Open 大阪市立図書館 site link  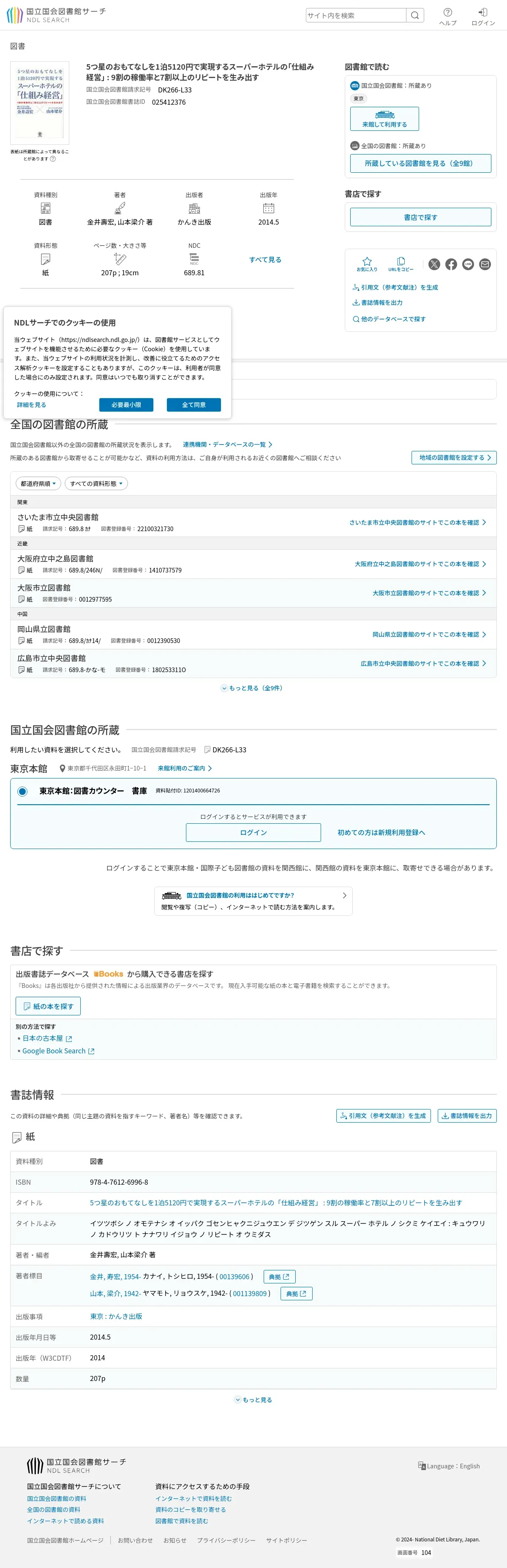click(x=430, y=593)
